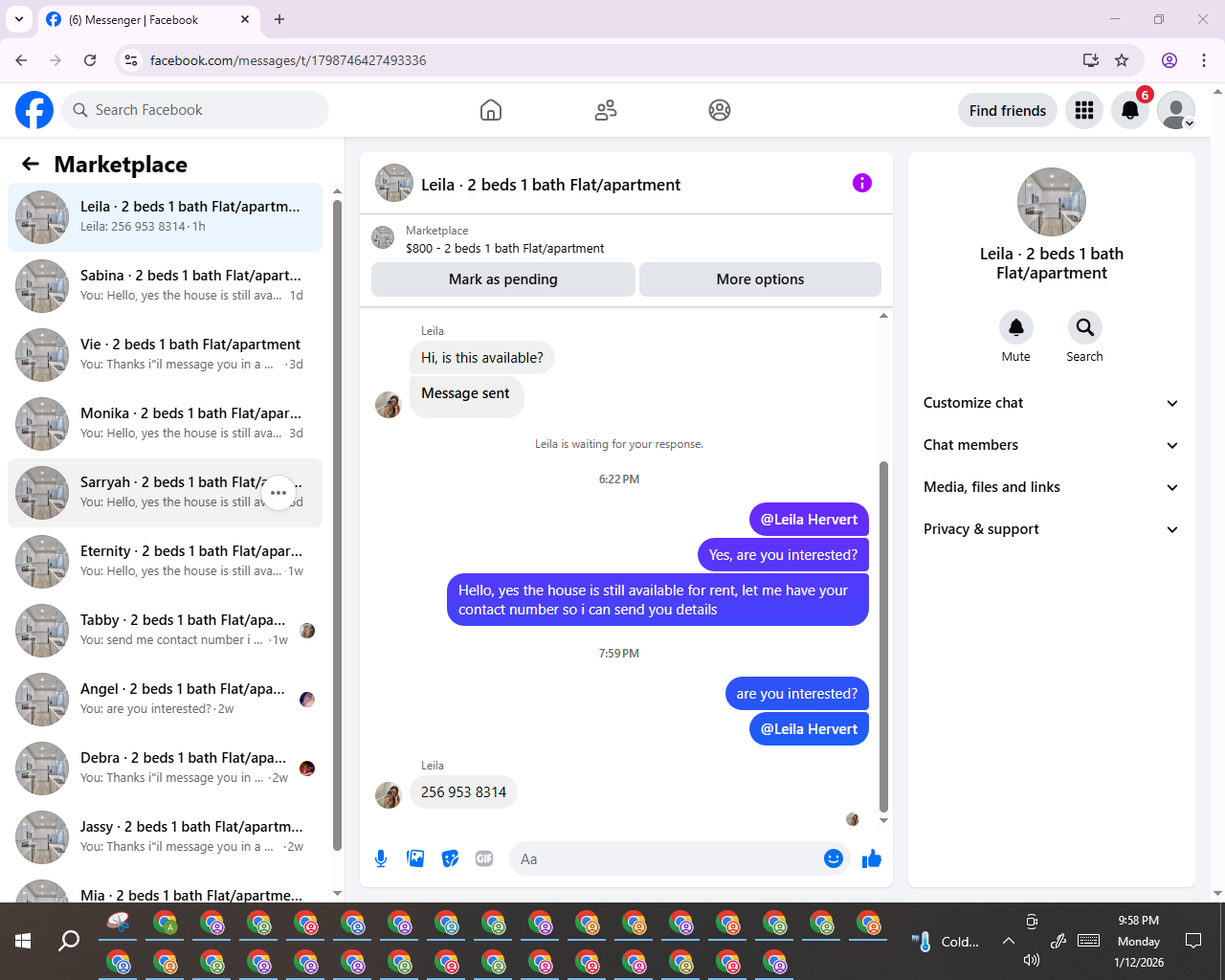Open Leila conversation in list

click(165, 217)
